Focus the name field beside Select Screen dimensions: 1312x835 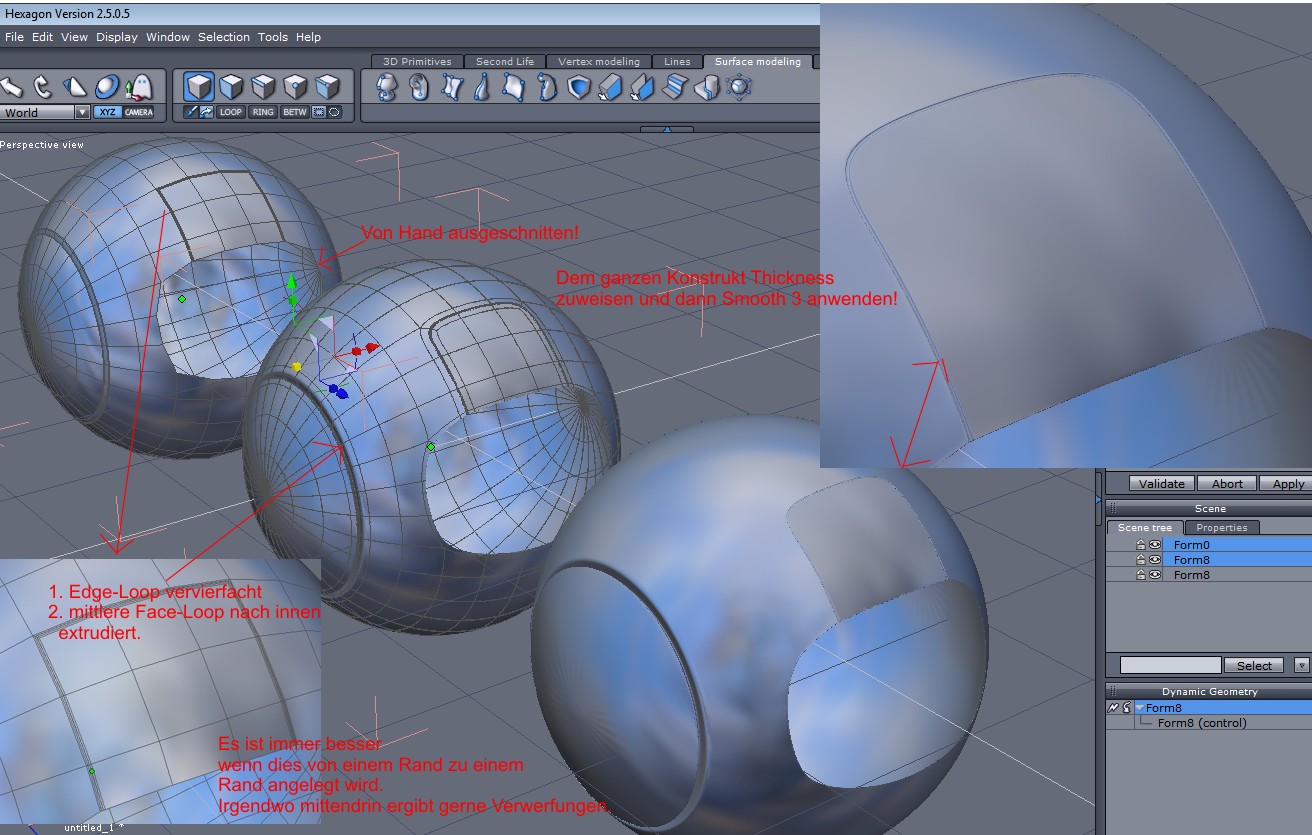click(x=1170, y=665)
